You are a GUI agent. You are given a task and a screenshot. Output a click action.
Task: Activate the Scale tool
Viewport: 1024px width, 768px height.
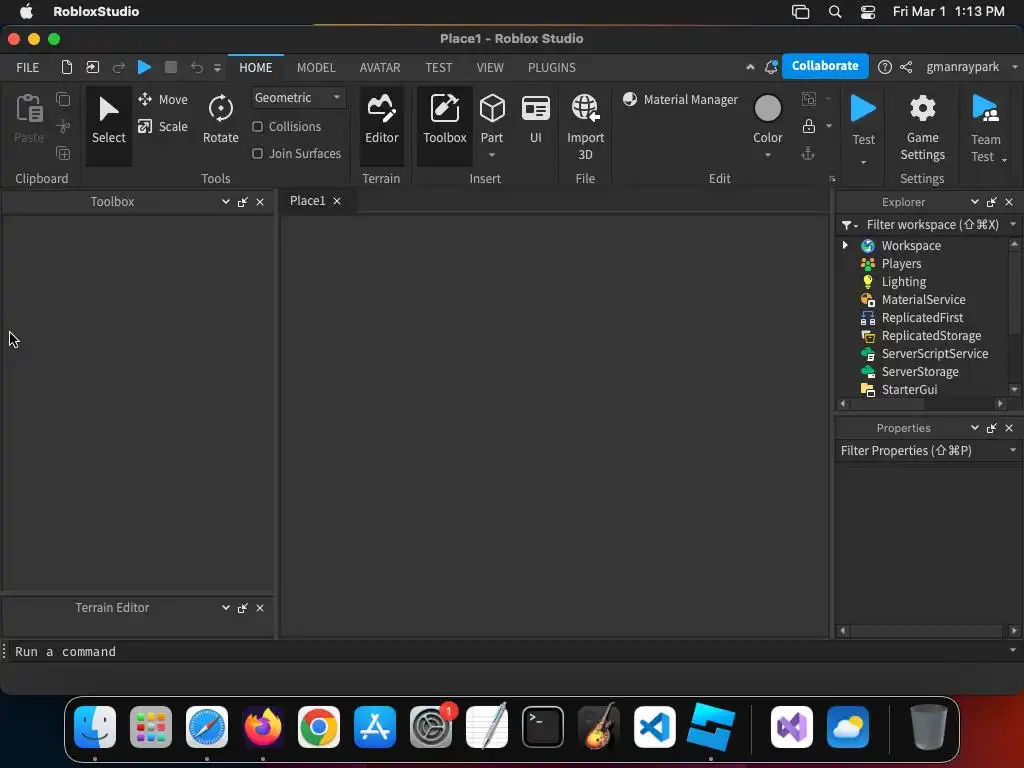pyautogui.click(x=163, y=126)
